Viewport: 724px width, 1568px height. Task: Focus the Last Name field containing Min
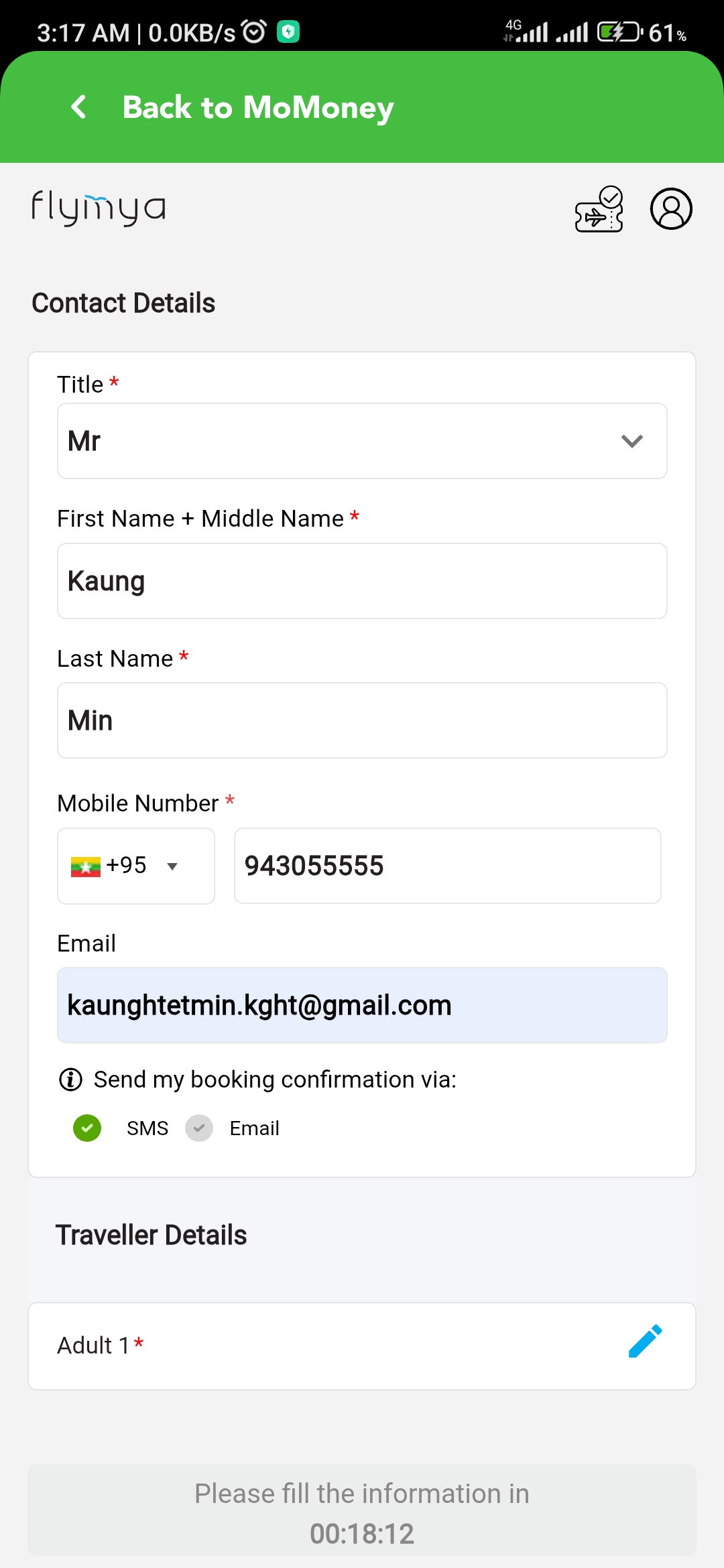[362, 720]
